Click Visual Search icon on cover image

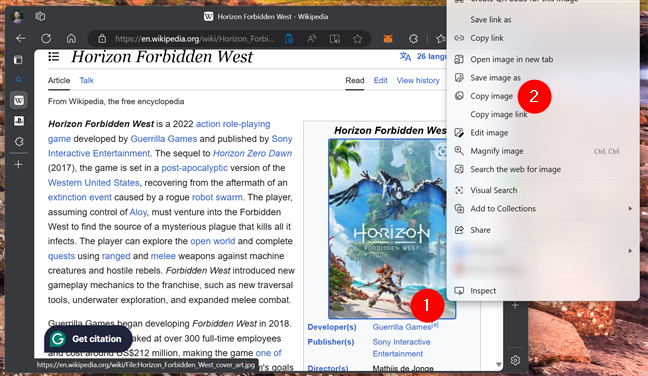point(442,151)
